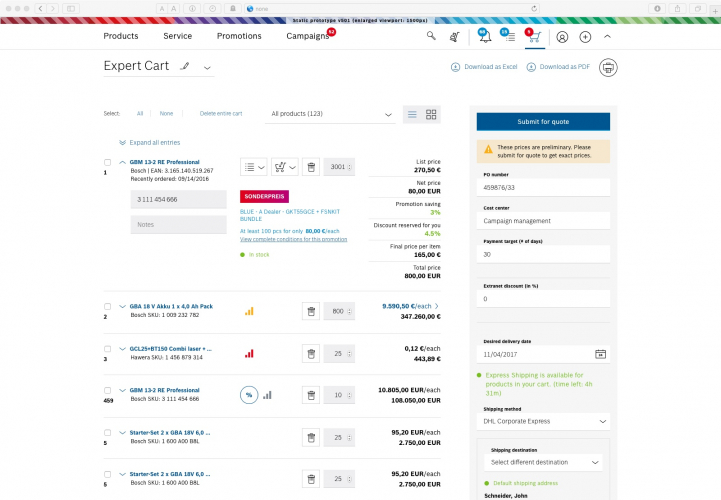721x500 pixels.
Task: Open the user account profile icon
Action: point(562,37)
